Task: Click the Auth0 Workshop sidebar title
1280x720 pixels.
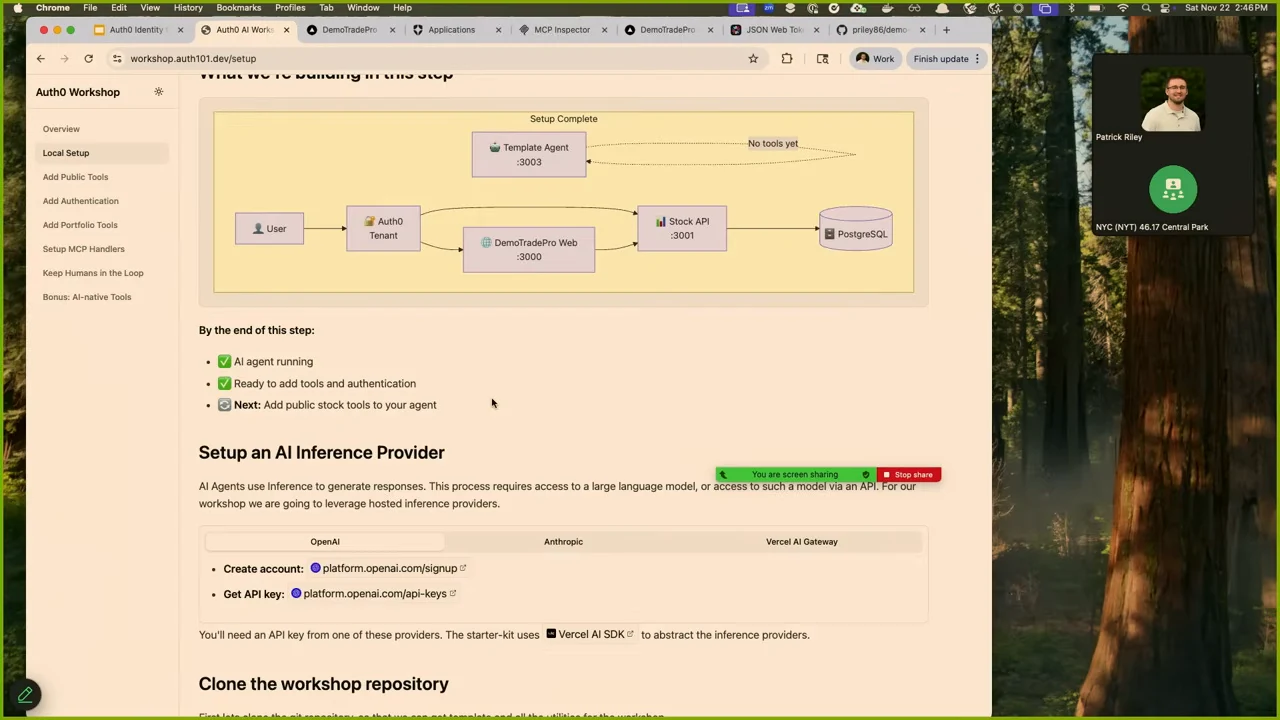Action: 78,92
